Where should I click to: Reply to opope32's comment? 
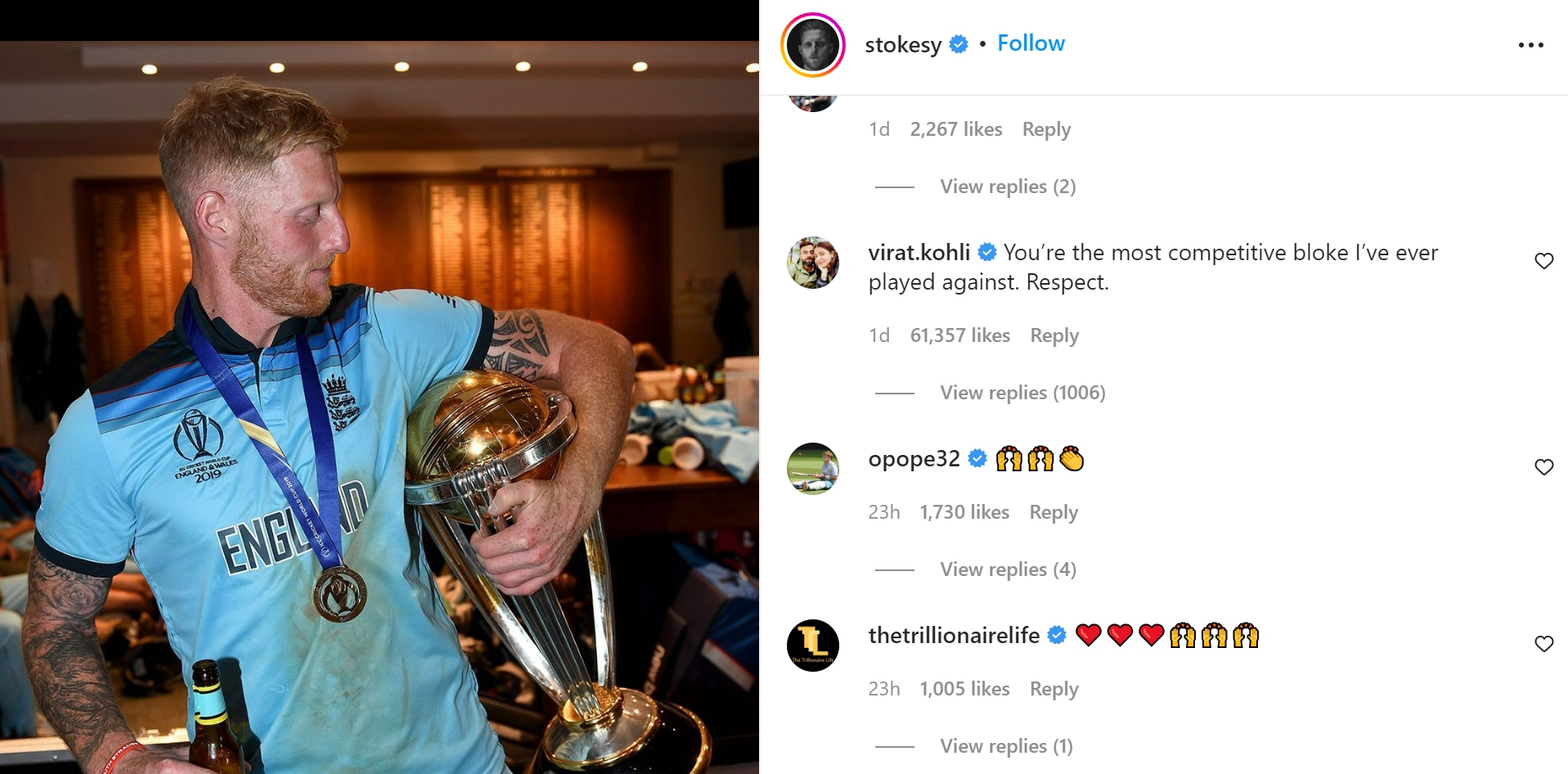click(1054, 512)
